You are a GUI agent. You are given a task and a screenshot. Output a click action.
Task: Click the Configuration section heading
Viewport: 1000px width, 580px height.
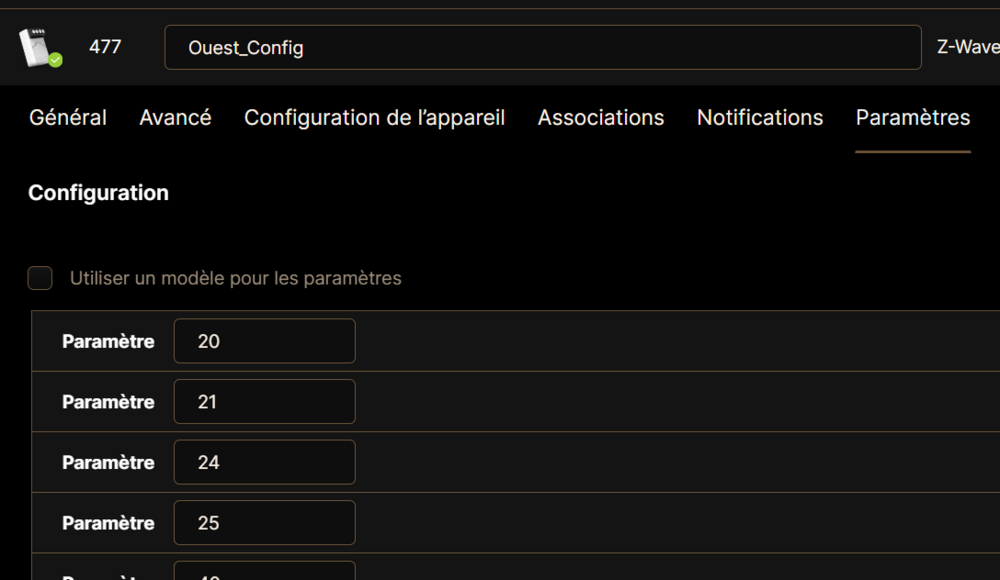click(98, 193)
